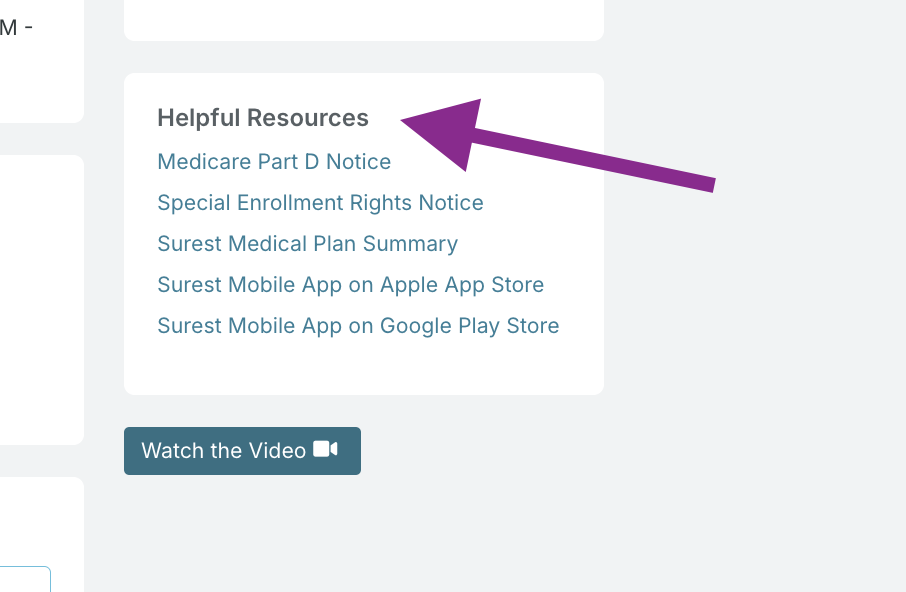906x592 pixels.
Task: Click the video camera icon
Action: coord(326,450)
